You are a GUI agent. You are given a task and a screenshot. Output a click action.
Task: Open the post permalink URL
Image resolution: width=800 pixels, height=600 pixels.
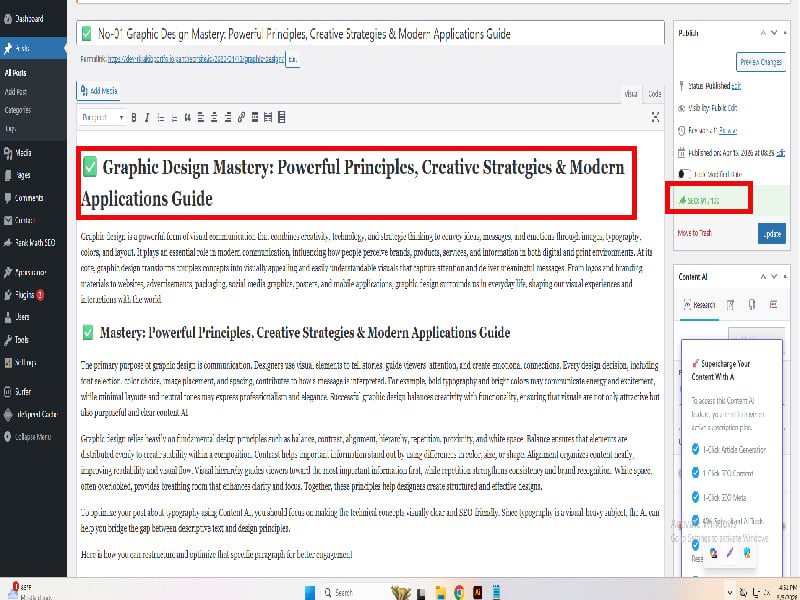coord(196,59)
